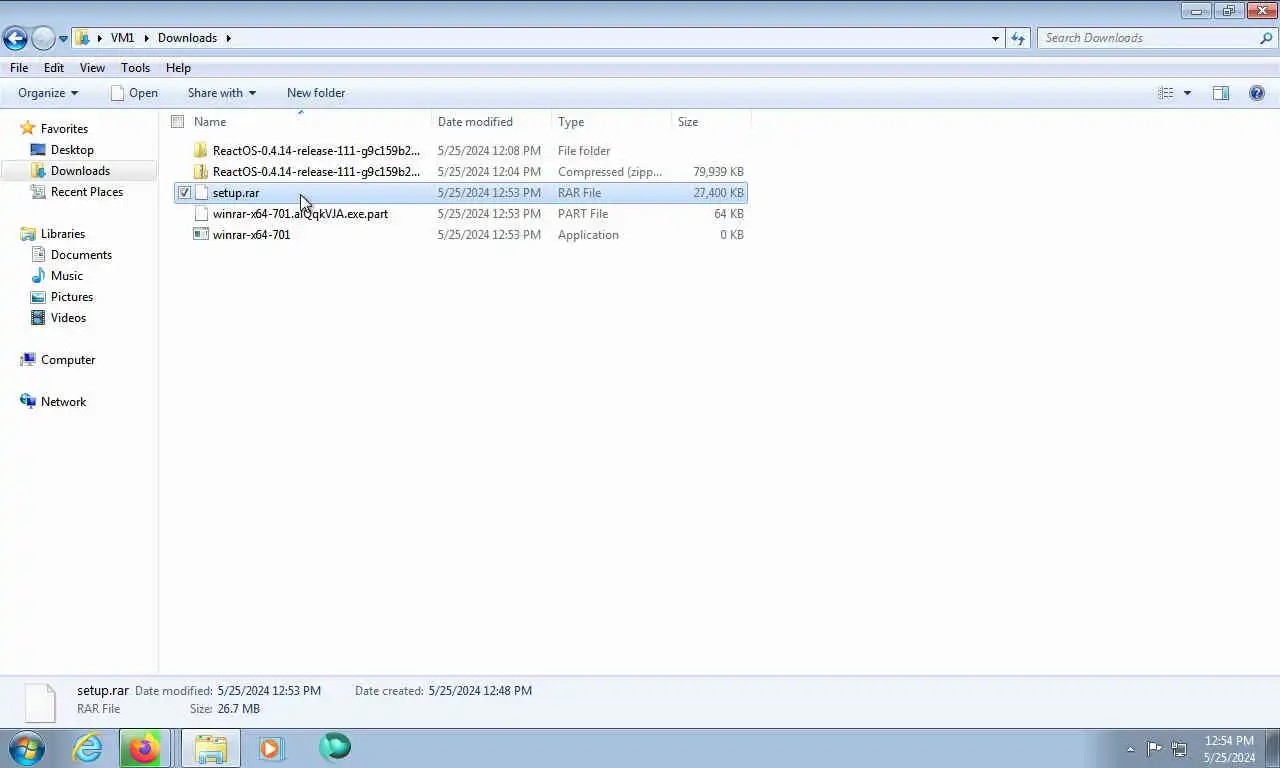Viewport: 1280px width, 768px height.
Task: Click the teal round taskbar app icon
Action: 335,747
